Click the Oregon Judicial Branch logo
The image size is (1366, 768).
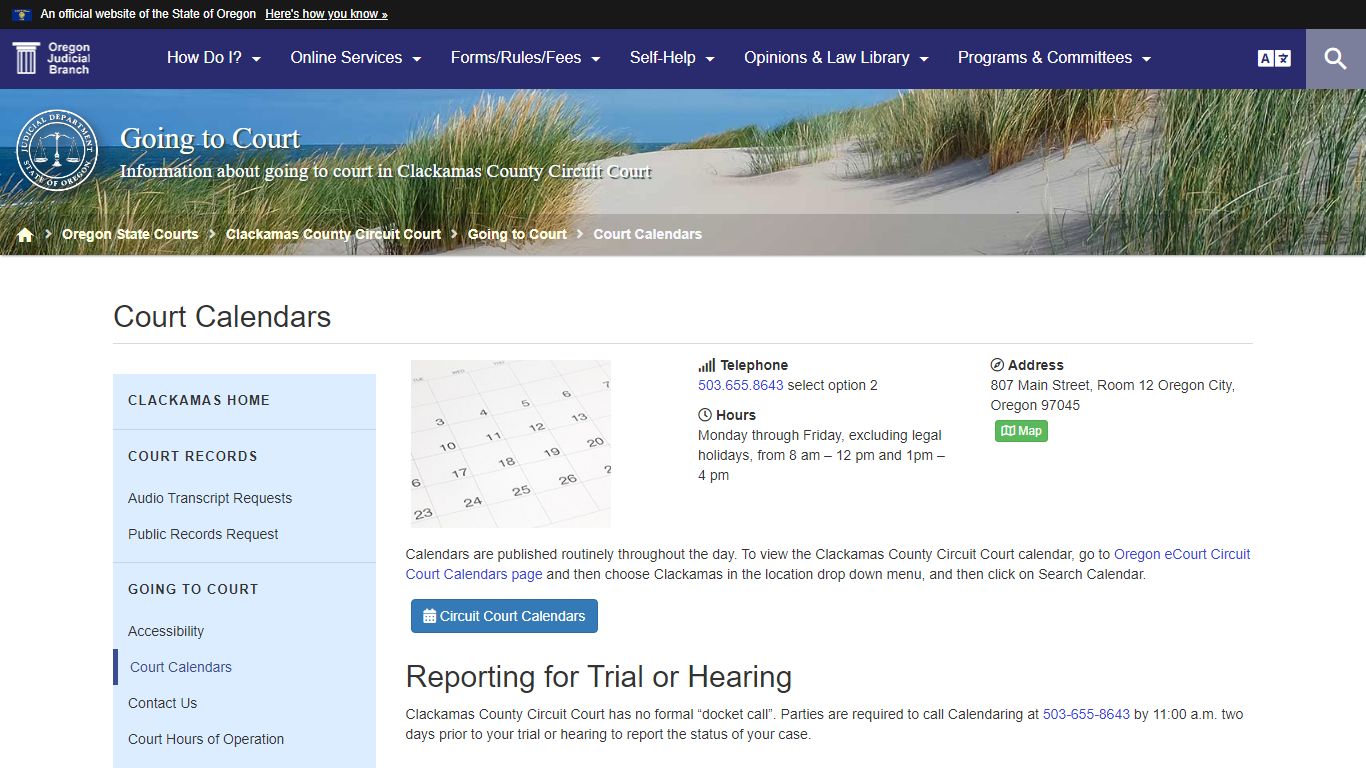(x=52, y=59)
